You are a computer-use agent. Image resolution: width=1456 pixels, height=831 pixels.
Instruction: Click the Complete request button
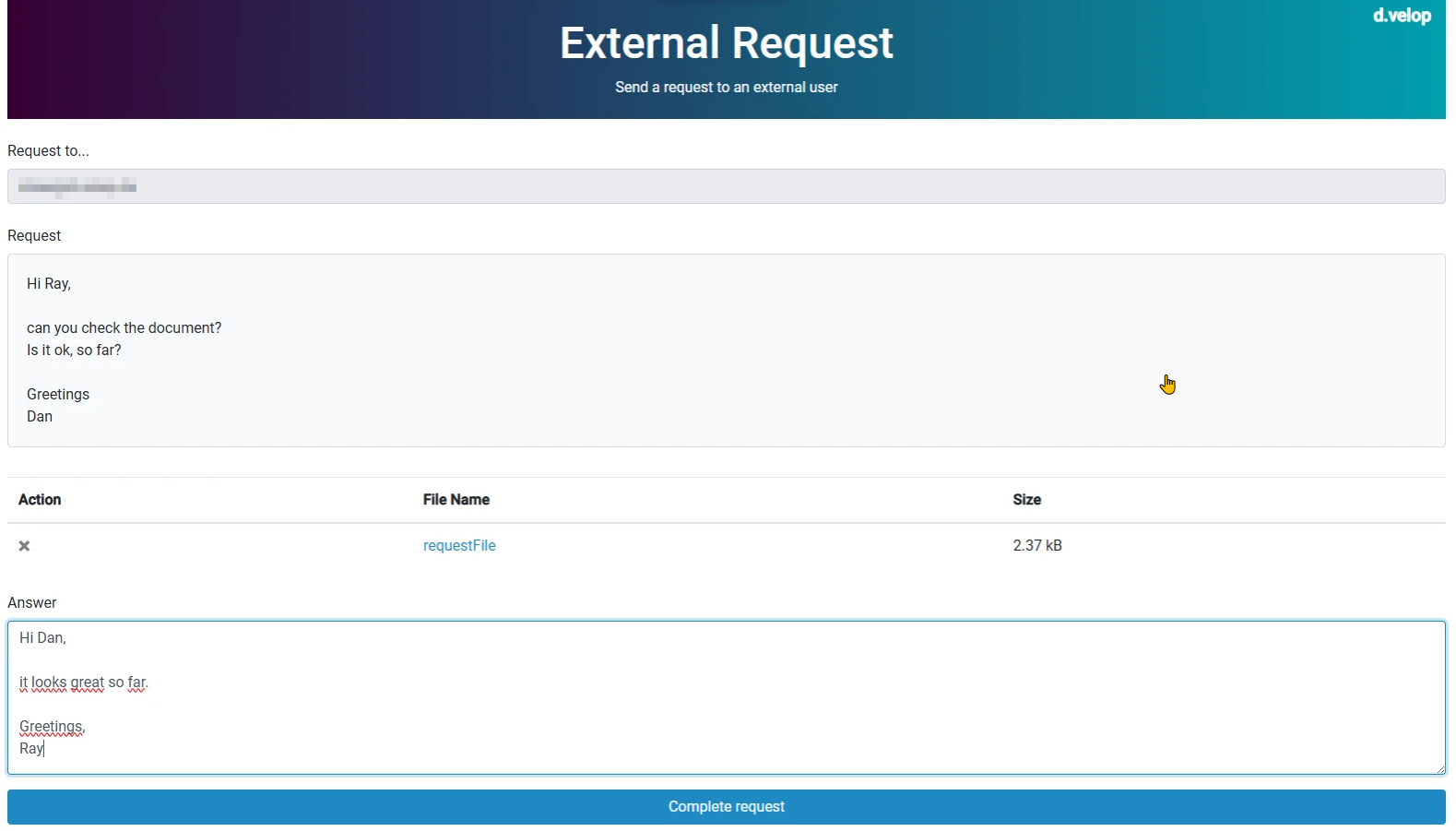pos(727,807)
